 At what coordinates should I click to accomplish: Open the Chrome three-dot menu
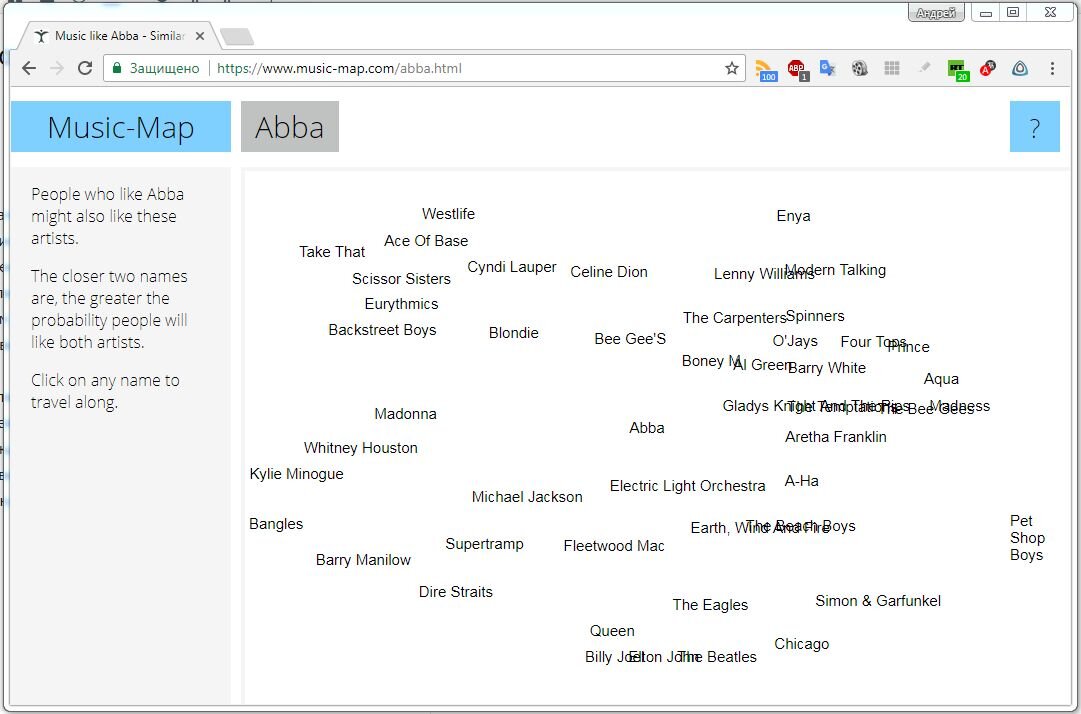[x=1052, y=68]
